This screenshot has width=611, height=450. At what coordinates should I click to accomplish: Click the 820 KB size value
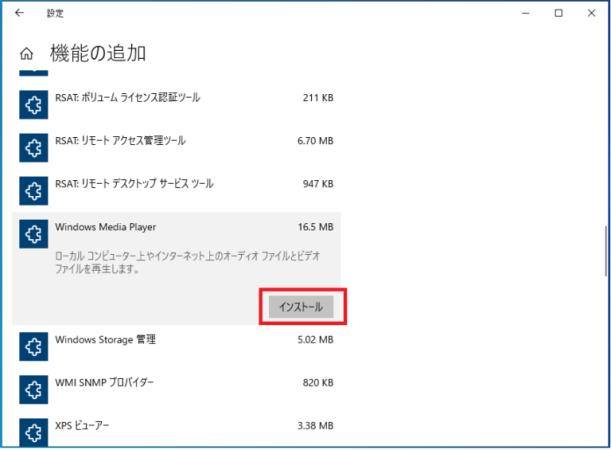[318, 383]
